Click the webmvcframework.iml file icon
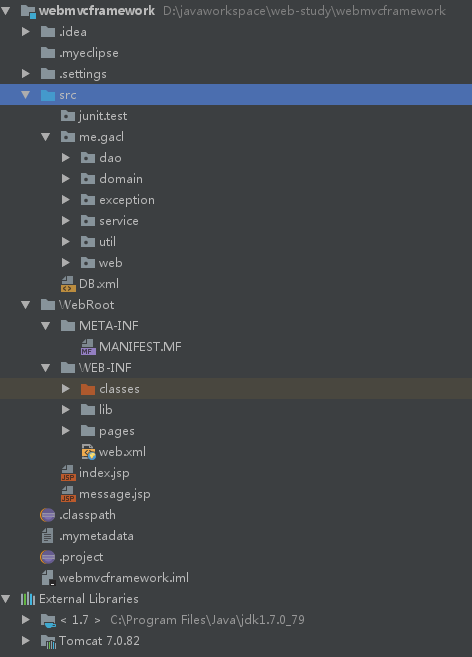 pos(48,578)
